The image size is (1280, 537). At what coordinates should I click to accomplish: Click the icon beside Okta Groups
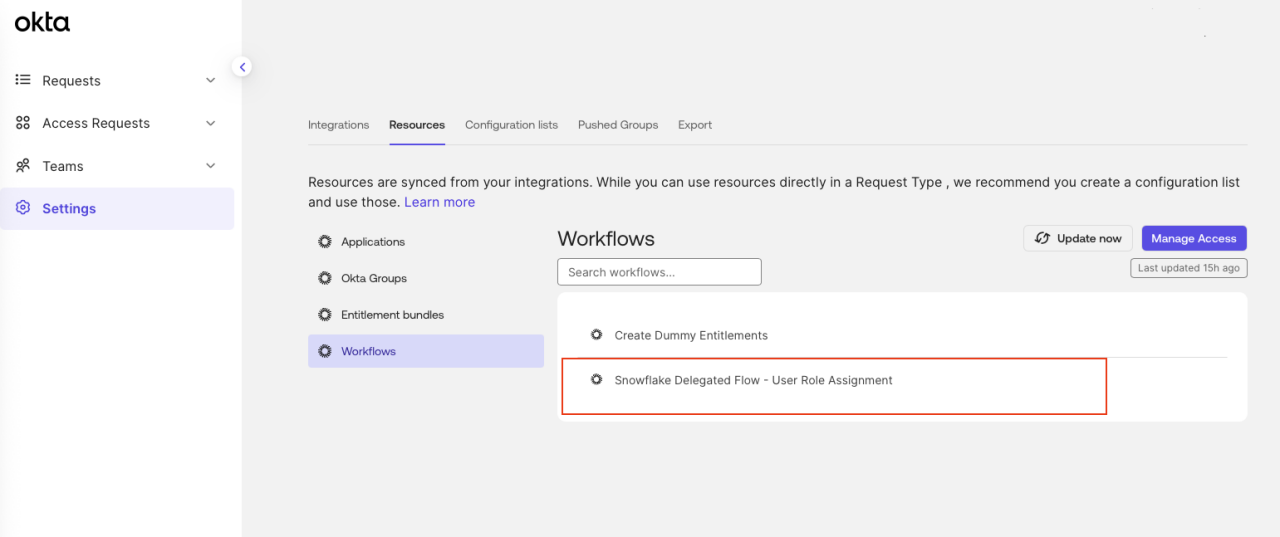tap(324, 278)
